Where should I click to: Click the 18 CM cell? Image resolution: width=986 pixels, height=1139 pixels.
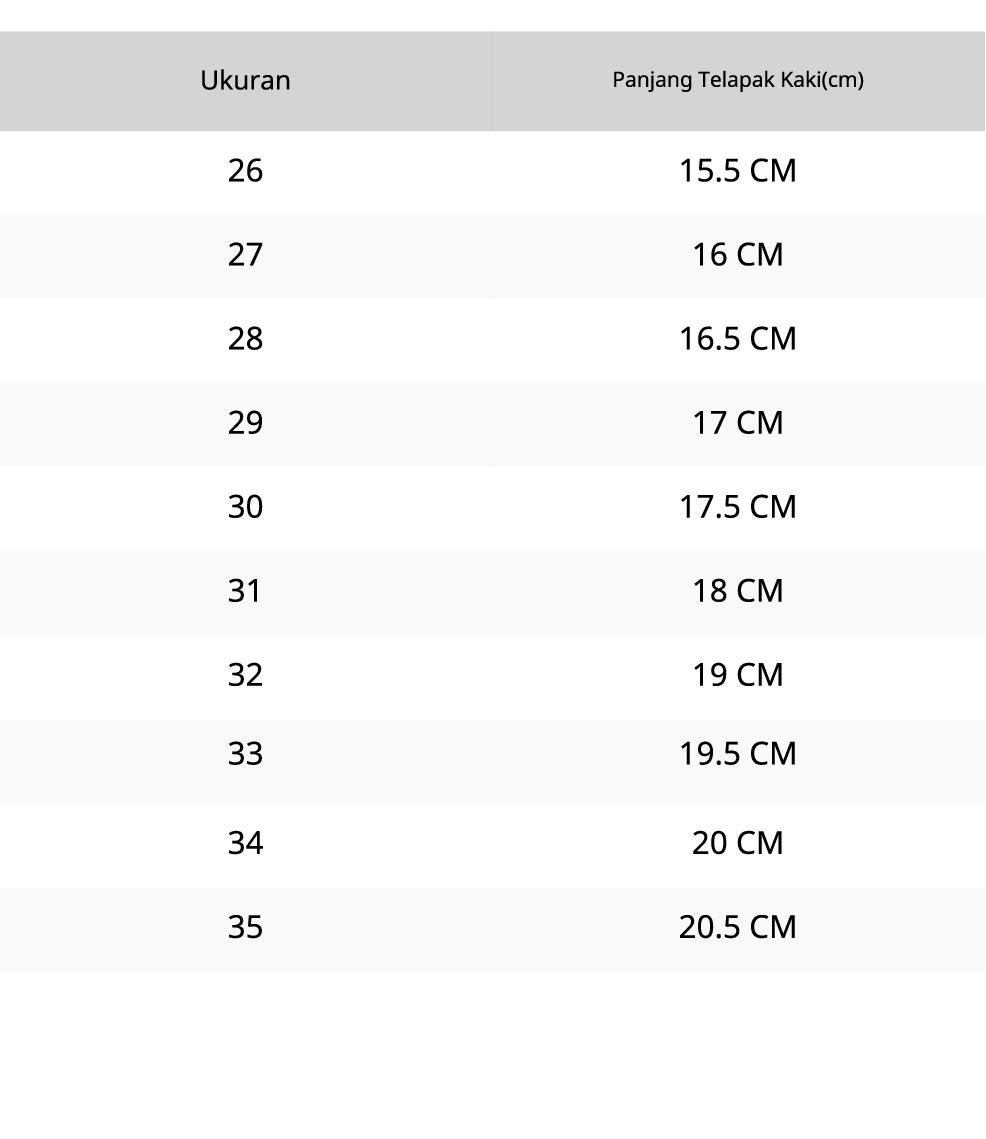coord(738,591)
